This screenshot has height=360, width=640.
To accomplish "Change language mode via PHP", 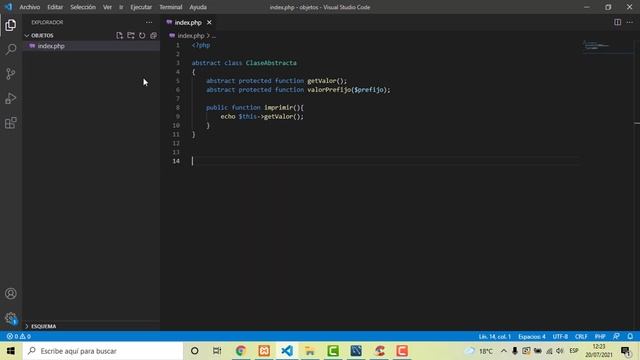I will click(600, 336).
